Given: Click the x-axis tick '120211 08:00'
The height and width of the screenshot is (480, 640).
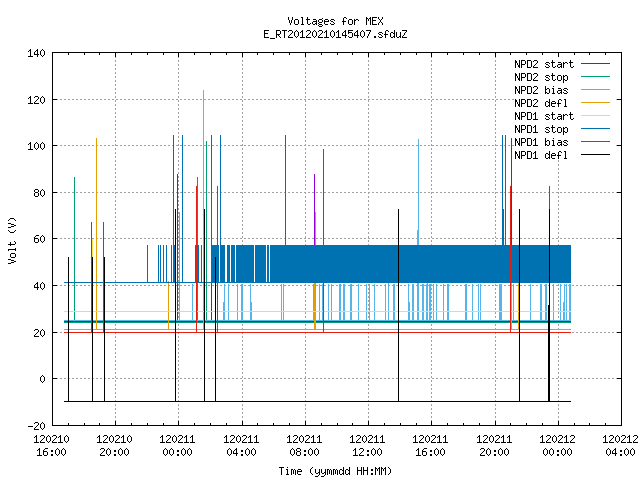Looking at the screenshot, I should click(x=304, y=446).
